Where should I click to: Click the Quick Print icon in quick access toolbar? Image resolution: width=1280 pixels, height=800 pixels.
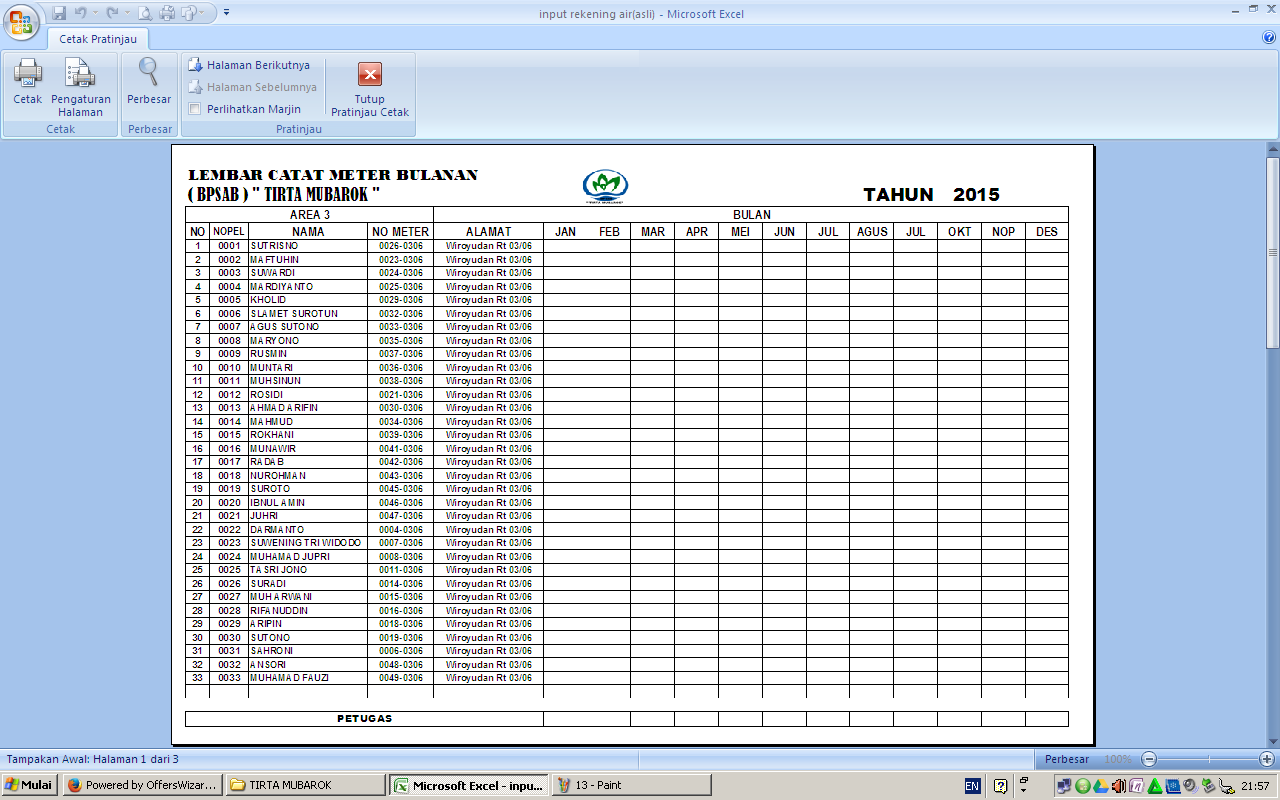click(x=167, y=14)
